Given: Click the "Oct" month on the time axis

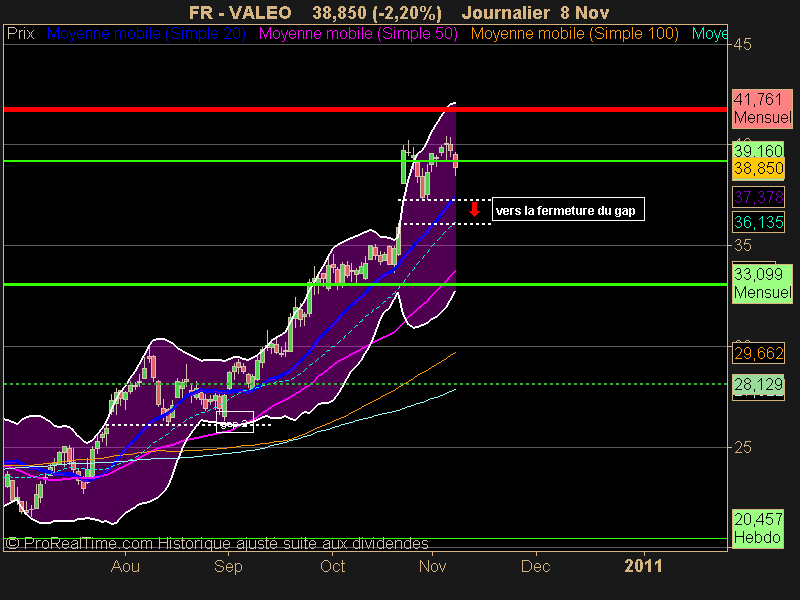Looking at the screenshot, I should [332, 566].
